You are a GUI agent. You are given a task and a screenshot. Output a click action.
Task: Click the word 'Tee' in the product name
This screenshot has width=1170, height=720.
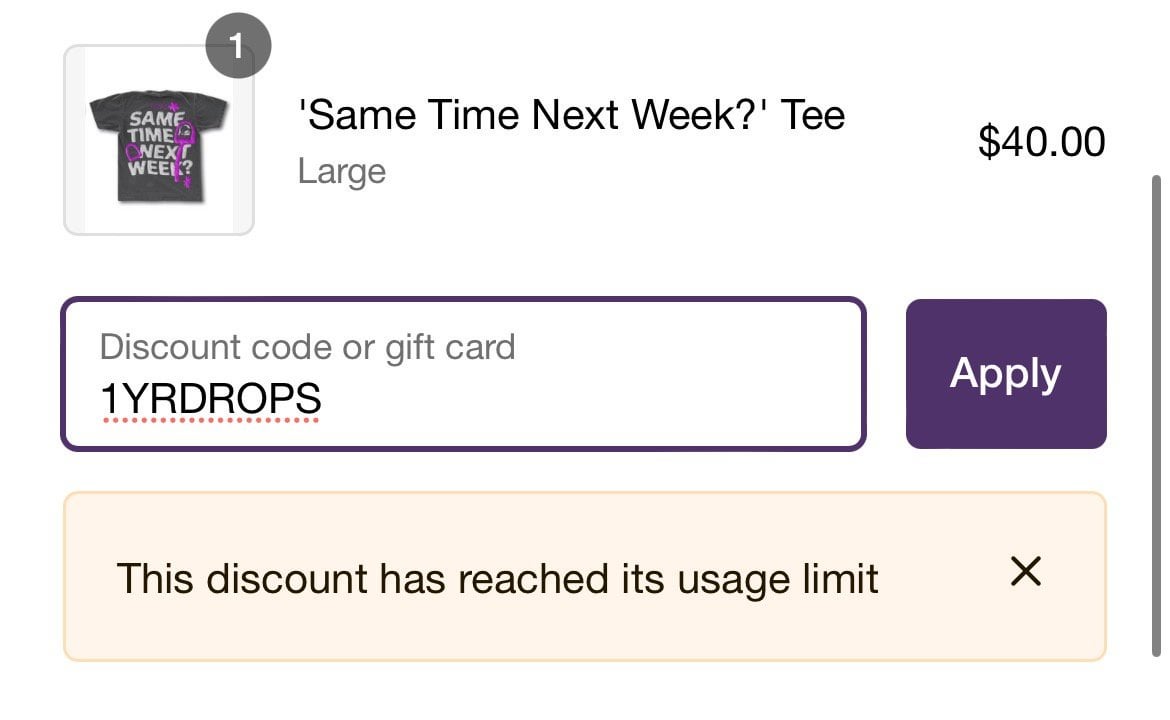[x=812, y=116]
